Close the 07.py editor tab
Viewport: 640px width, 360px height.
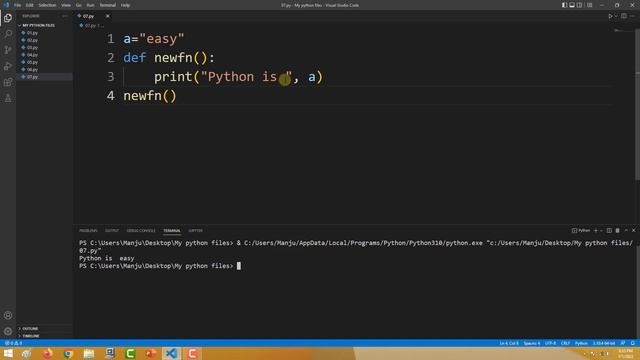pos(107,16)
